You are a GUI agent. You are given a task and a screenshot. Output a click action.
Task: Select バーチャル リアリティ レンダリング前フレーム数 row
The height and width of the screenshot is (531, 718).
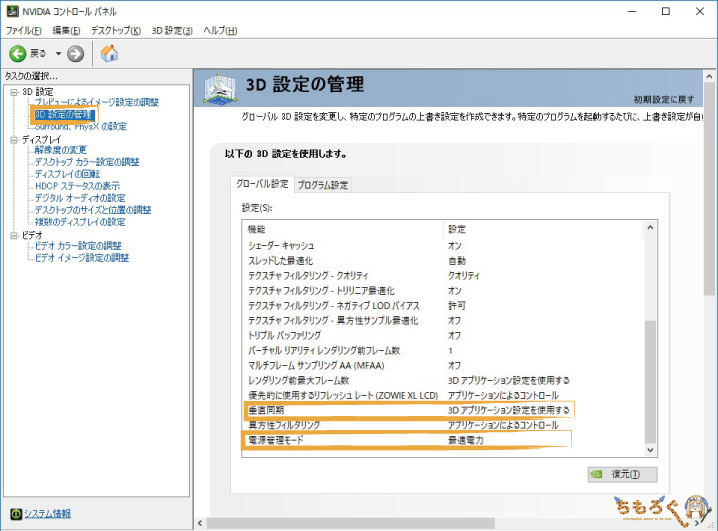[443, 350]
